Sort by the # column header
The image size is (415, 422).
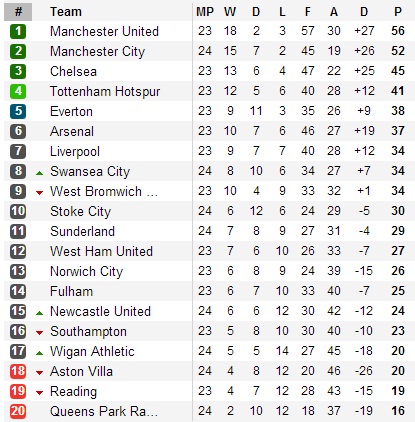[18, 12]
